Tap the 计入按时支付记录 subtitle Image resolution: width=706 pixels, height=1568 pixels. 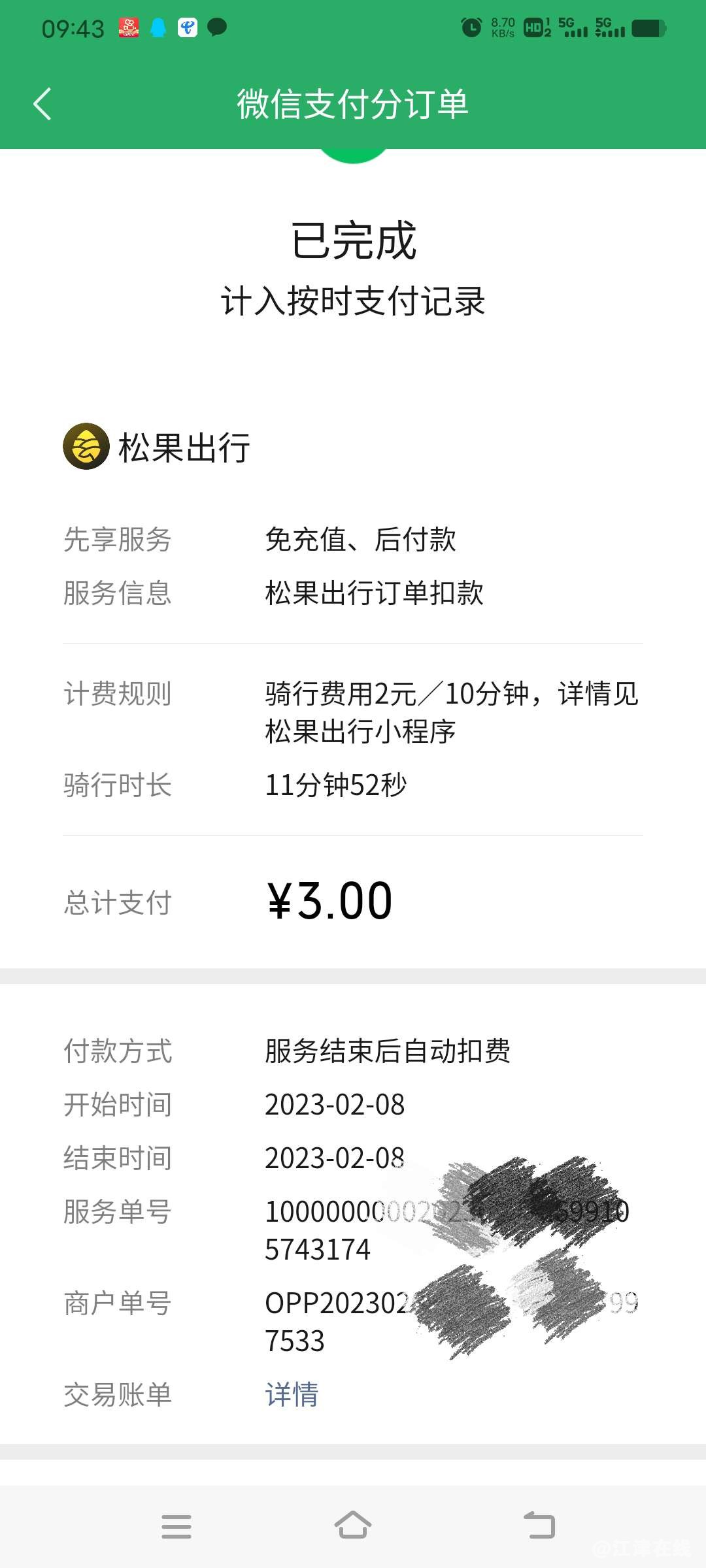coord(353,301)
